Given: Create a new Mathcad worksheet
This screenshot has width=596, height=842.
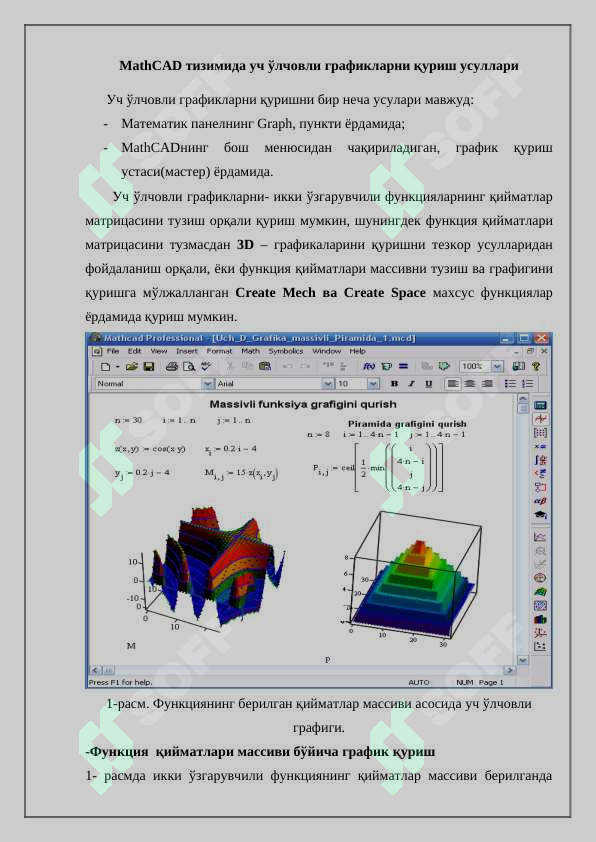Looking at the screenshot, I should point(105,366).
